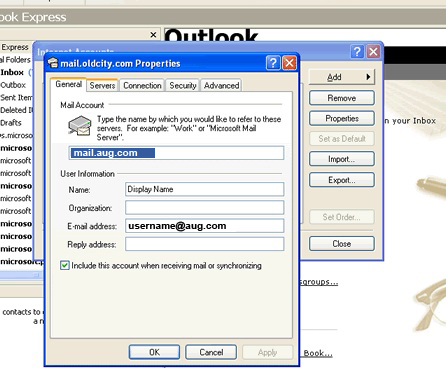Image resolution: width=446 pixels, height=368 pixels.
Task: Click the disabled Set as Default button
Action: click(x=342, y=139)
